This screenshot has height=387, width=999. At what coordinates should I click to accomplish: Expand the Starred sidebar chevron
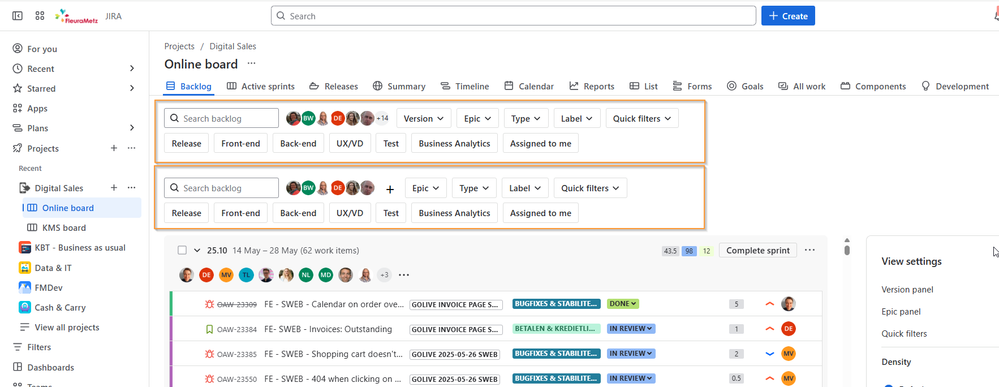tap(132, 88)
